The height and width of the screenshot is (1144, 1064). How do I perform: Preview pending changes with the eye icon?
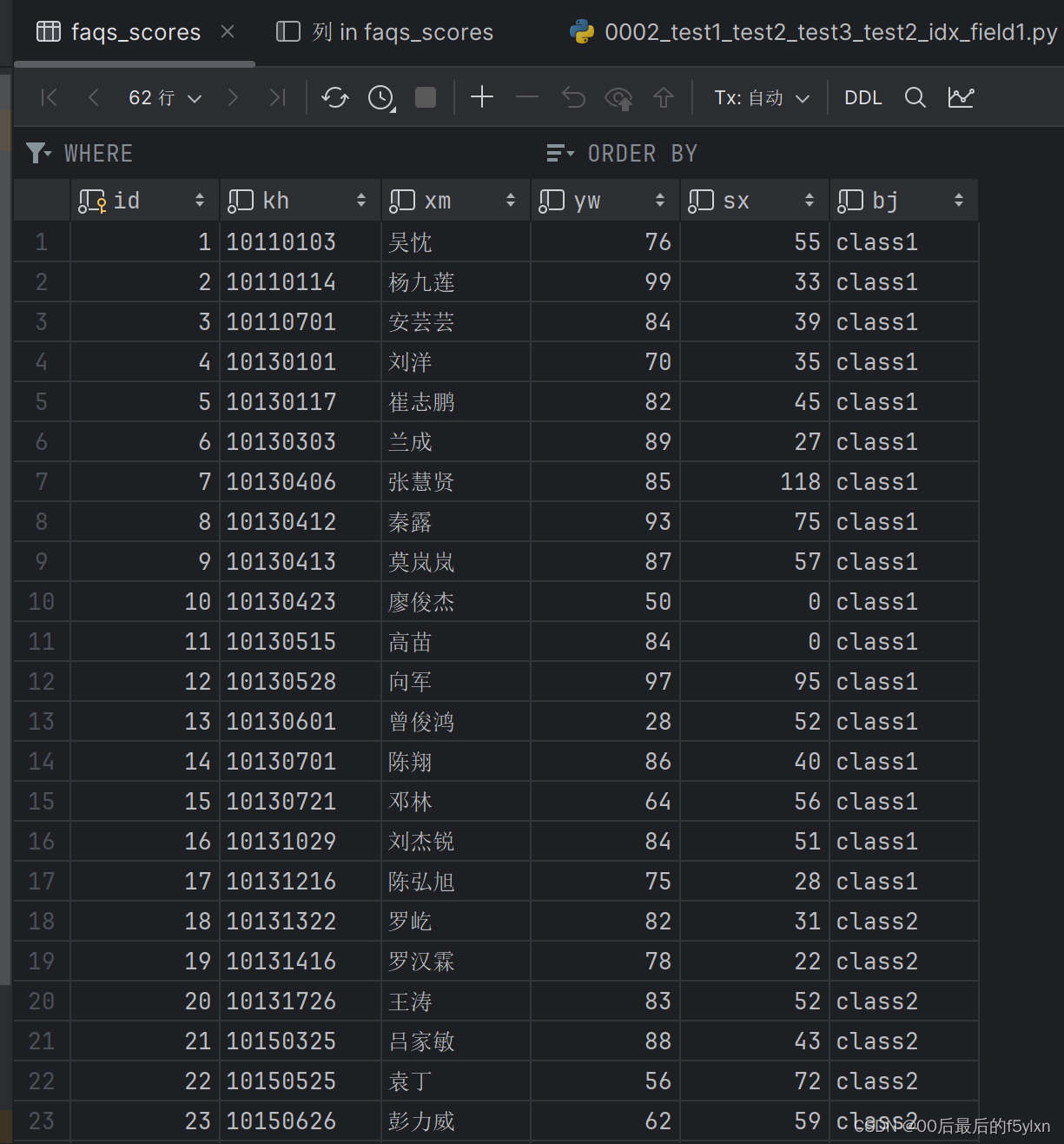point(618,97)
